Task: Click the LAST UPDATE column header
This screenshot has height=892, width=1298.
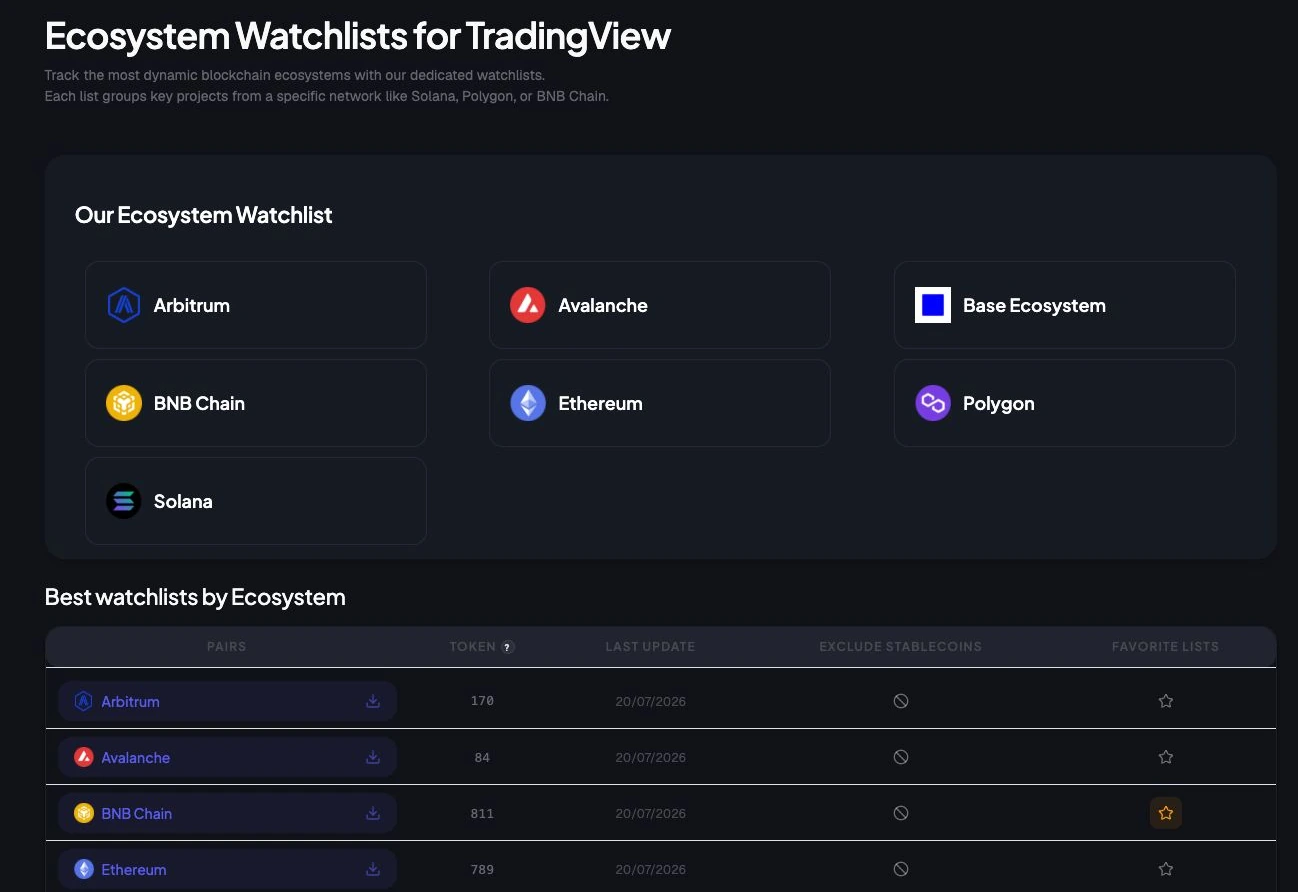Action: [x=650, y=647]
